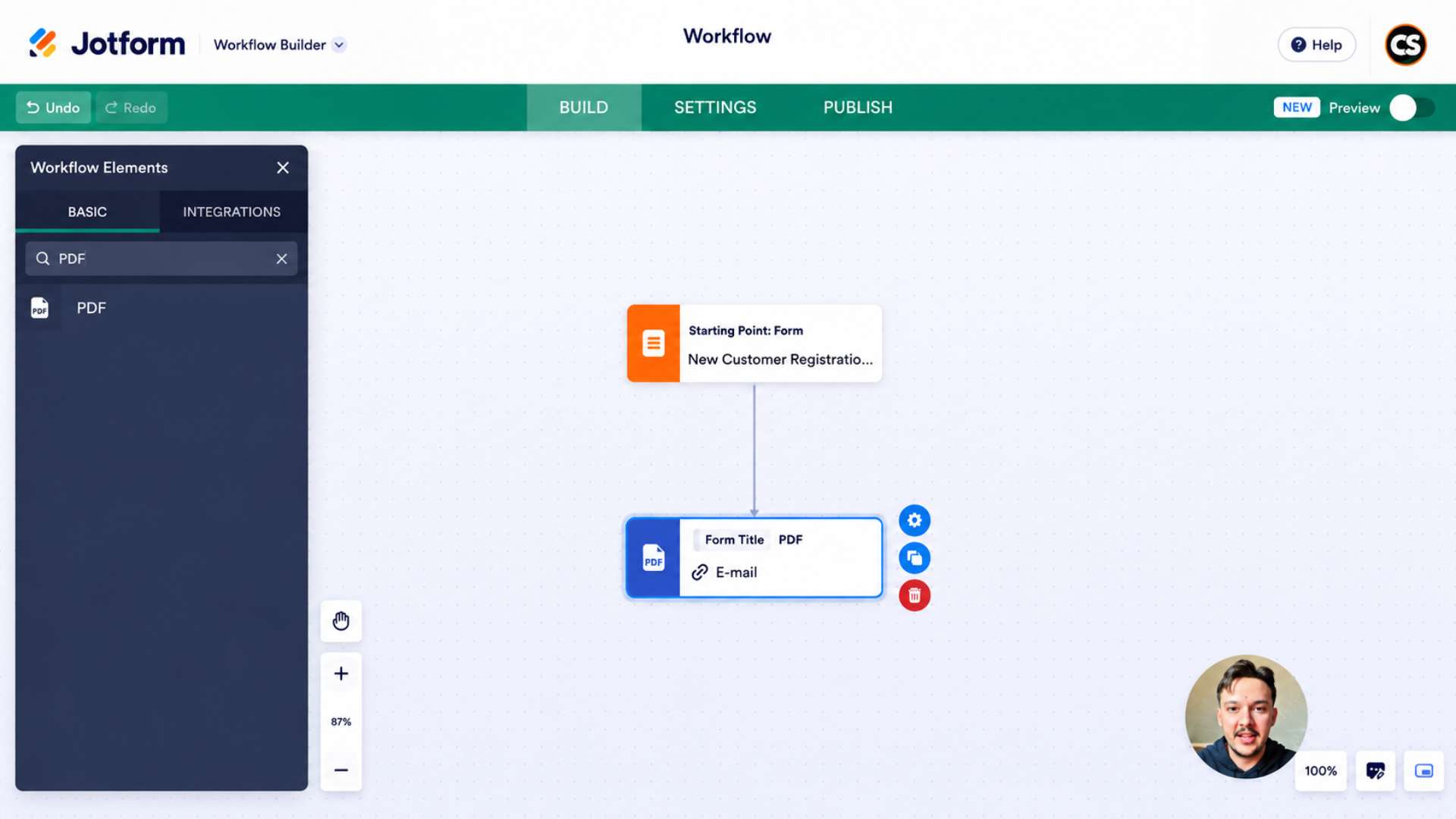
Task: Duplicate the PDF node
Action: (x=915, y=558)
